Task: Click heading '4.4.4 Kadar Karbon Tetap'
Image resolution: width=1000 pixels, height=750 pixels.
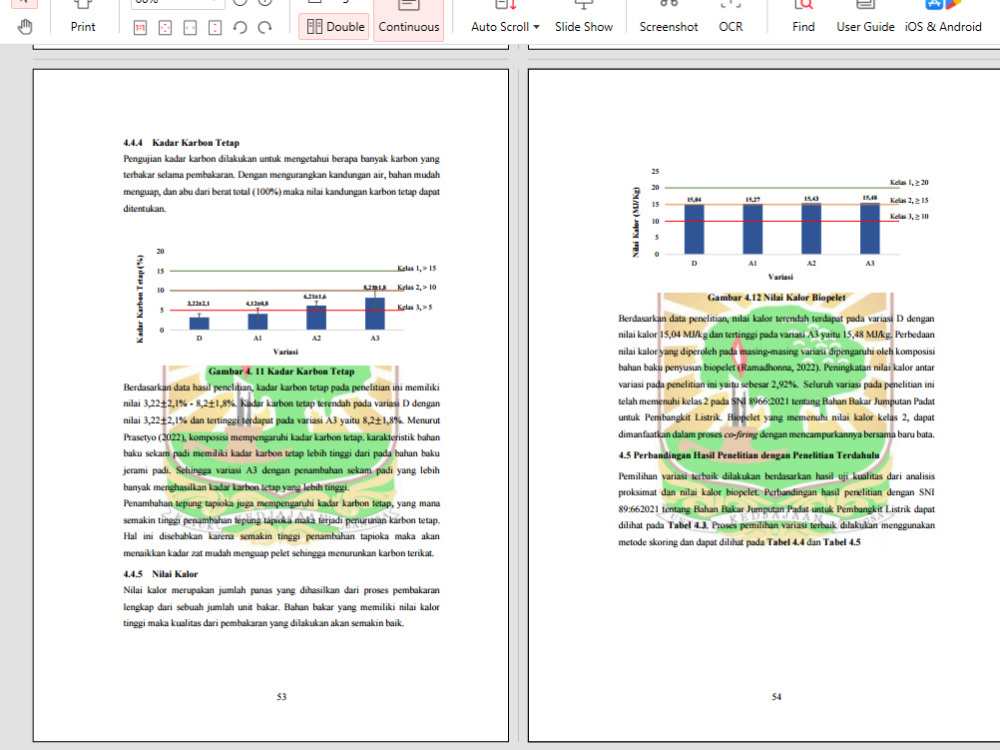Action: (181, 143)
